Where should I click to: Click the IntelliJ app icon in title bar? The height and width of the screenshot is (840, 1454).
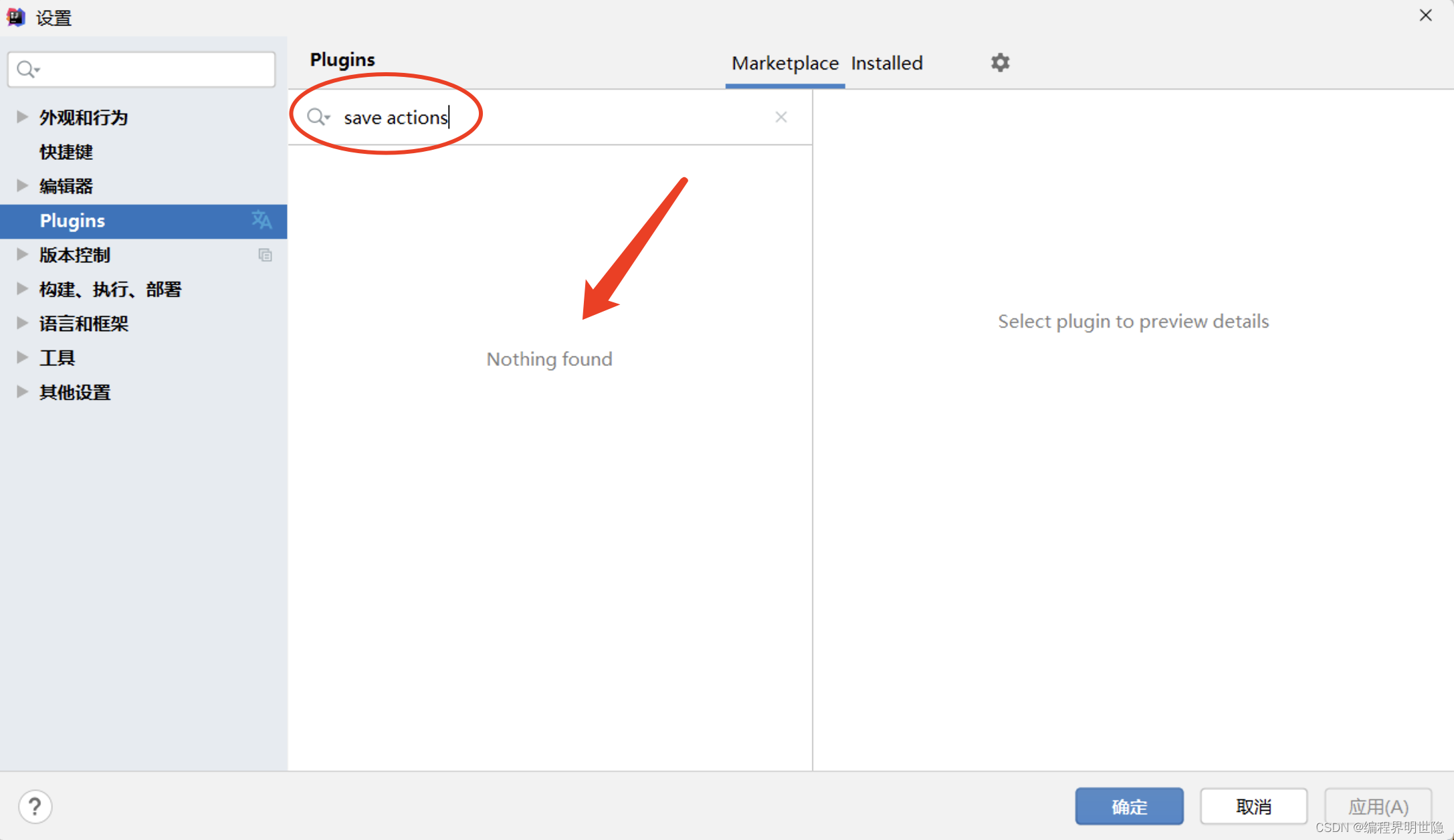[15, 17]
